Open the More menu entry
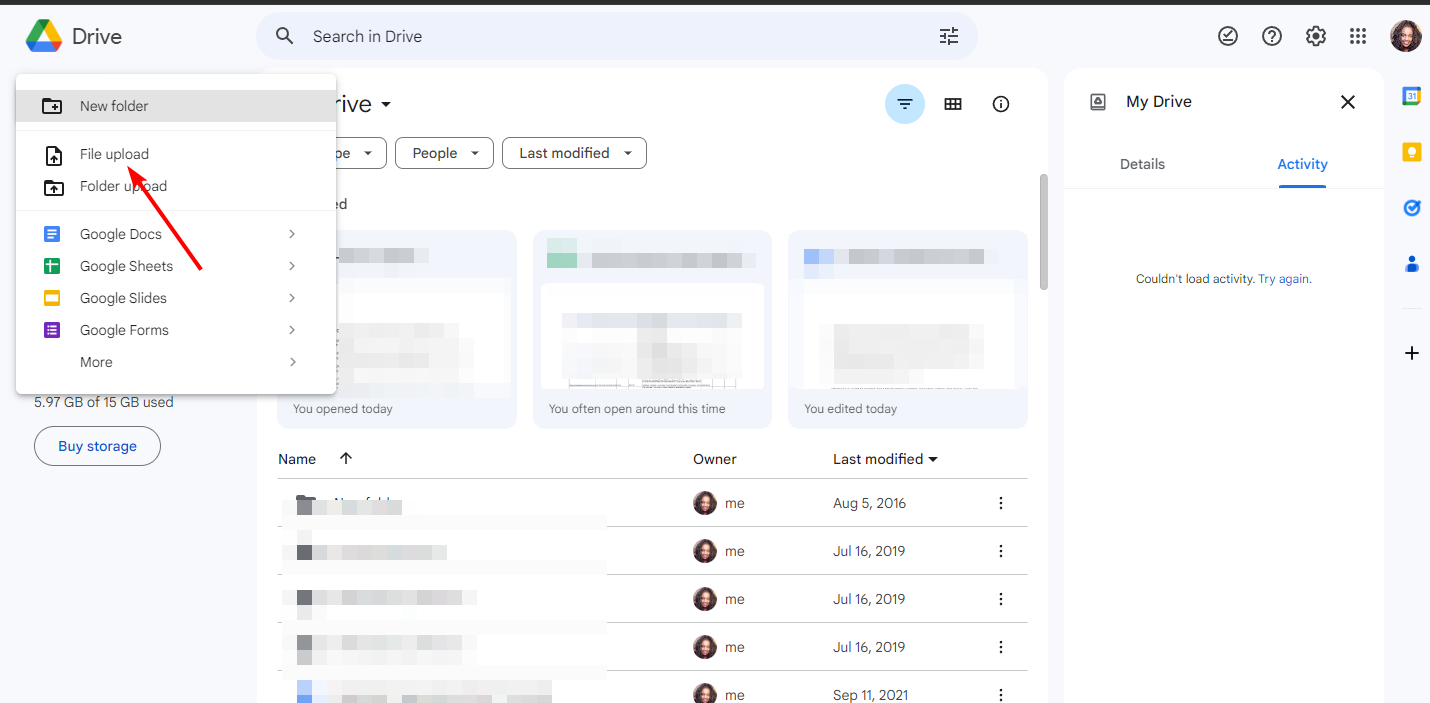The image size is (1430, 703). pos(176,362)
